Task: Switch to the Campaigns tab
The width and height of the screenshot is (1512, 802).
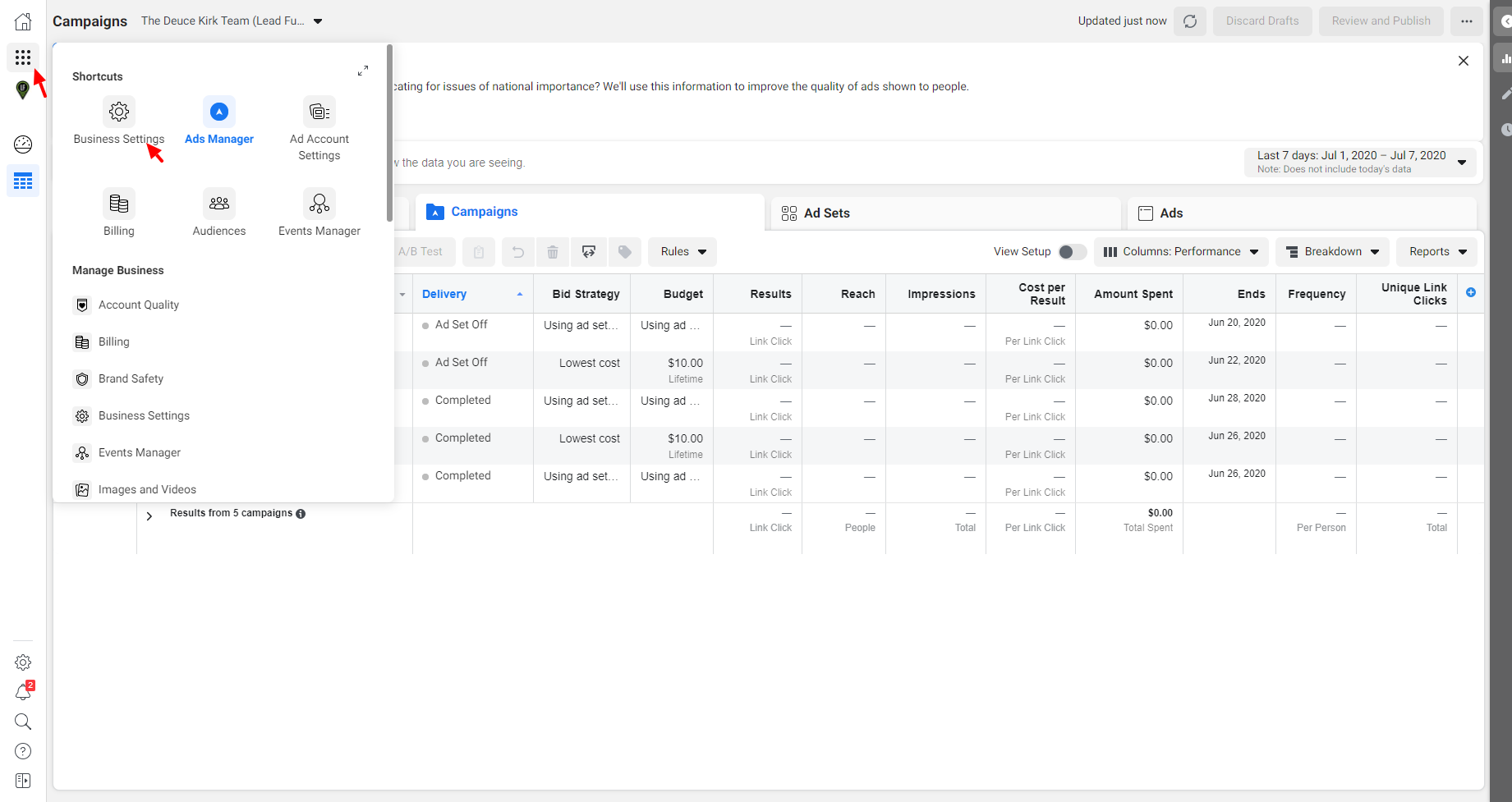Action: [590, 212]
